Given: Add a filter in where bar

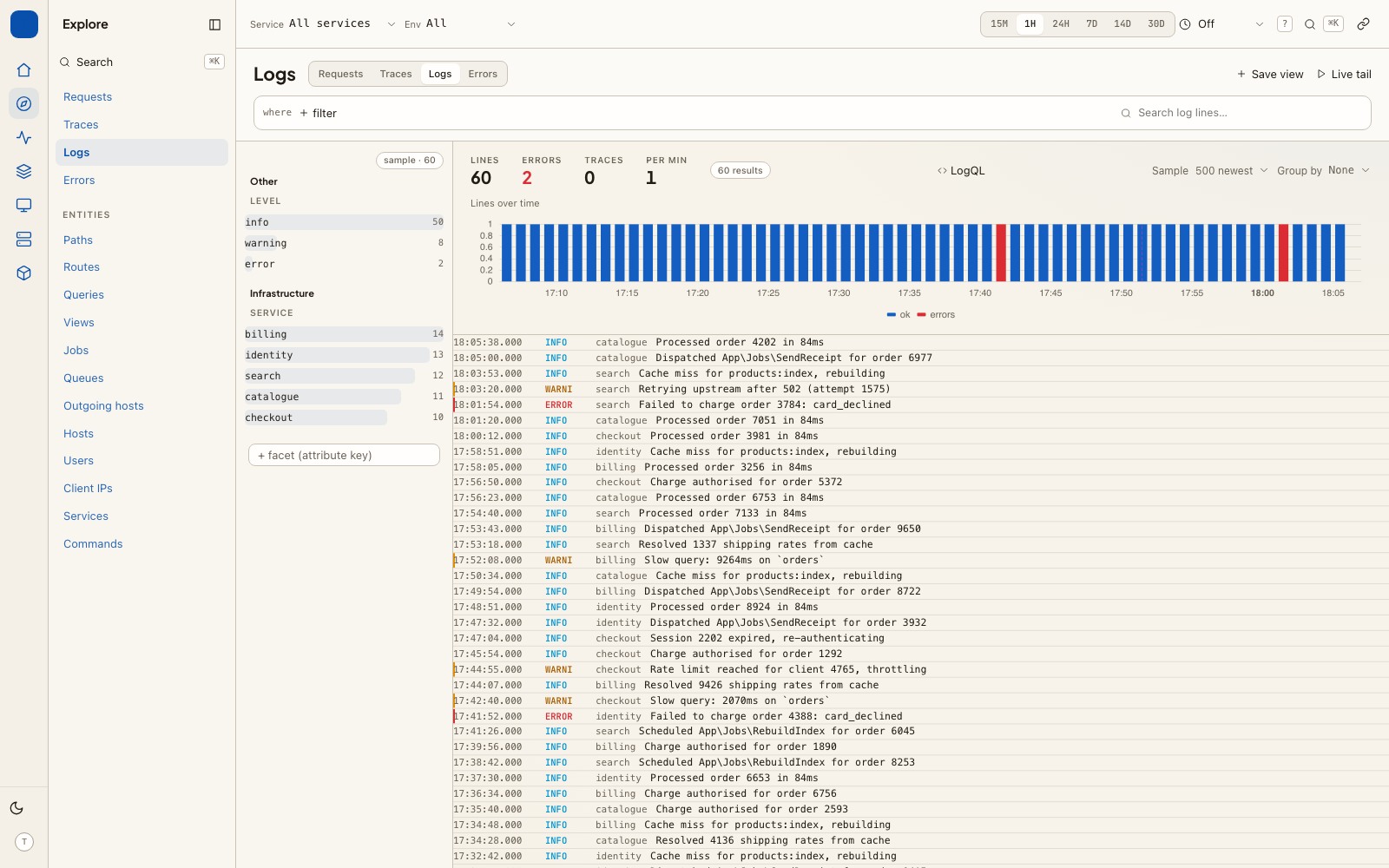Looking at the screenshot, I should click(x=318, y=113).
